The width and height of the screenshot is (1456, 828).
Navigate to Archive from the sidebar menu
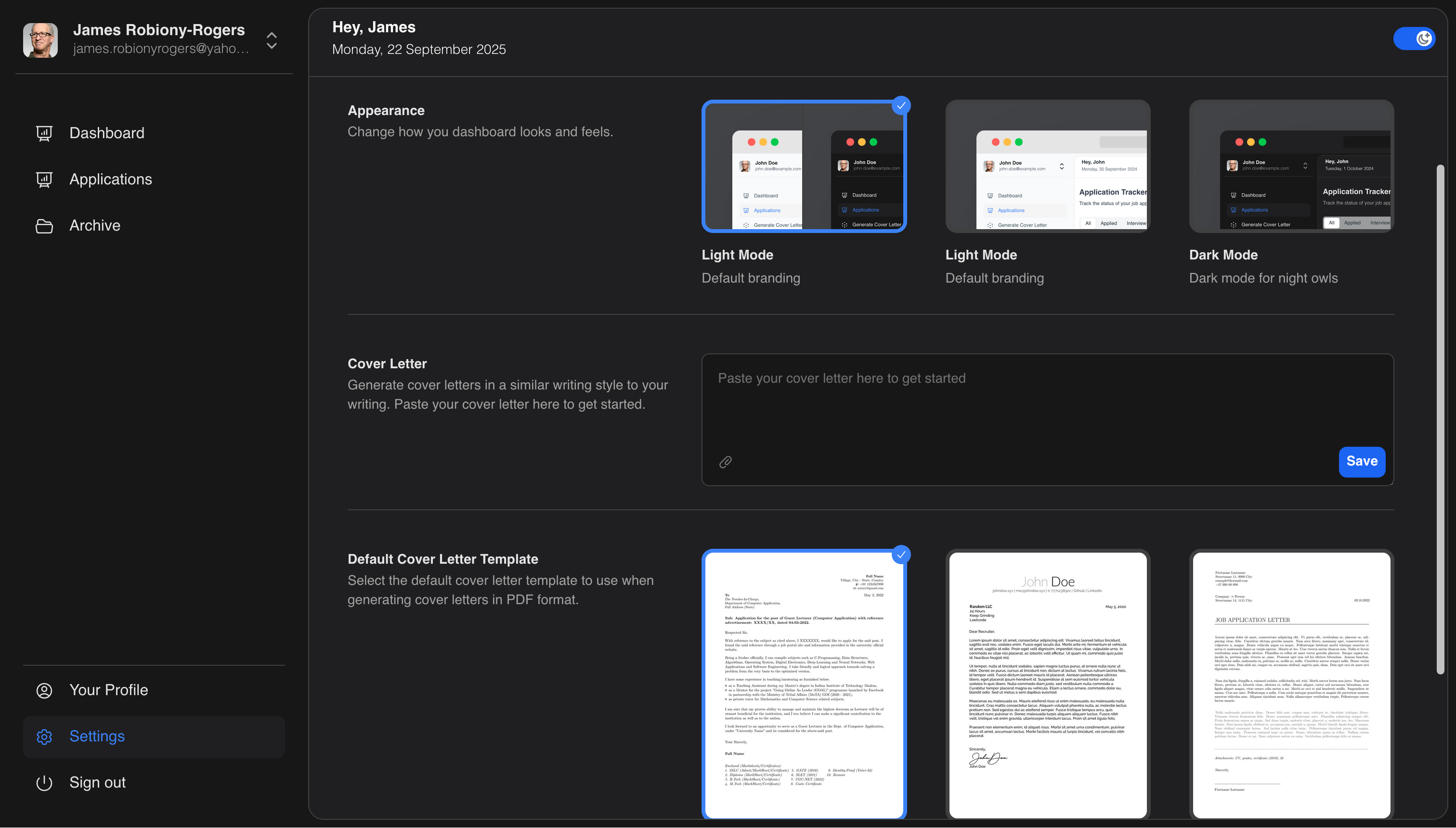(94, 225)
